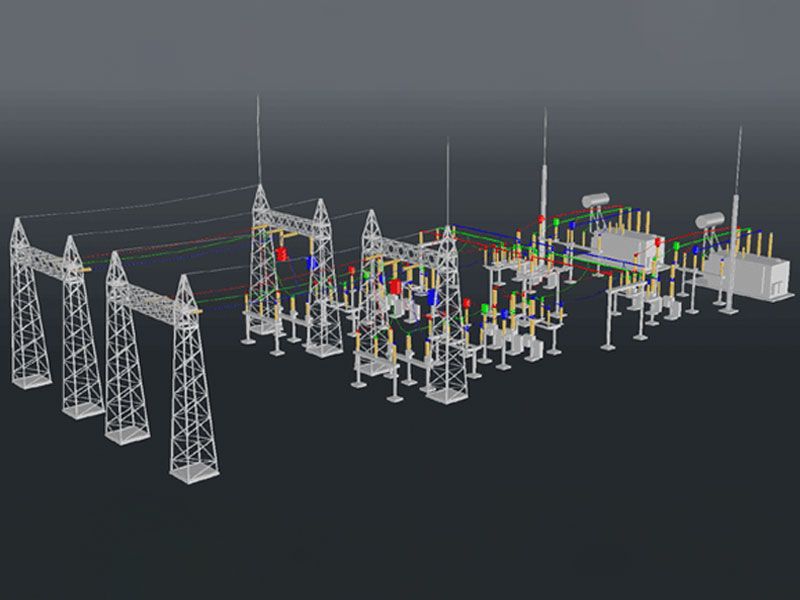Screen dimensions: 800x600
Task: Pick the lightning mast left of the transformers
Action: (544, 170)
